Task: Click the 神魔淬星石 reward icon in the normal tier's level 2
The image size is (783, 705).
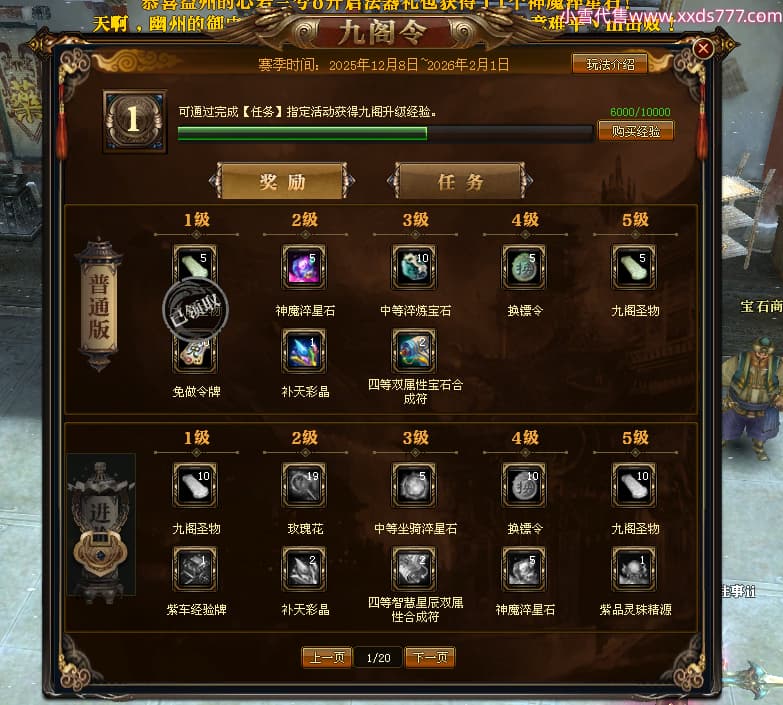Action: coord(304,267)
